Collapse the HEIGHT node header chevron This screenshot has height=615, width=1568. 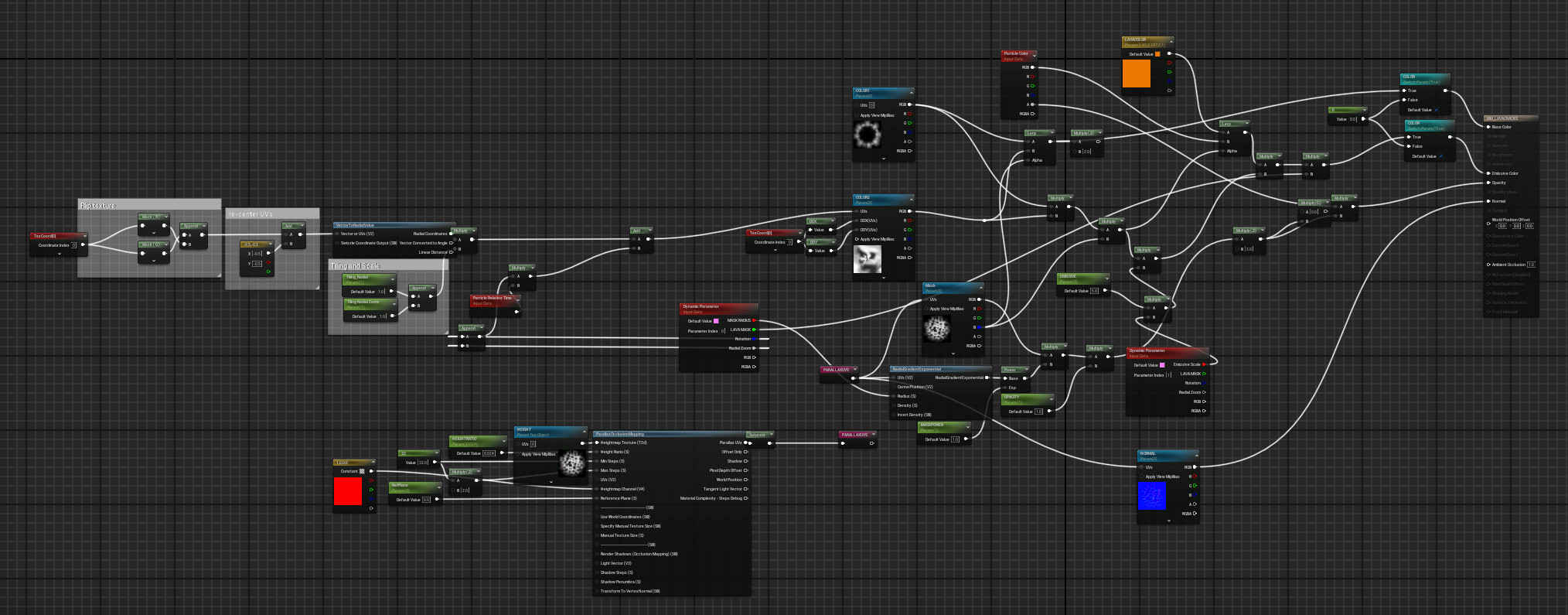click(x=584, y=430)
